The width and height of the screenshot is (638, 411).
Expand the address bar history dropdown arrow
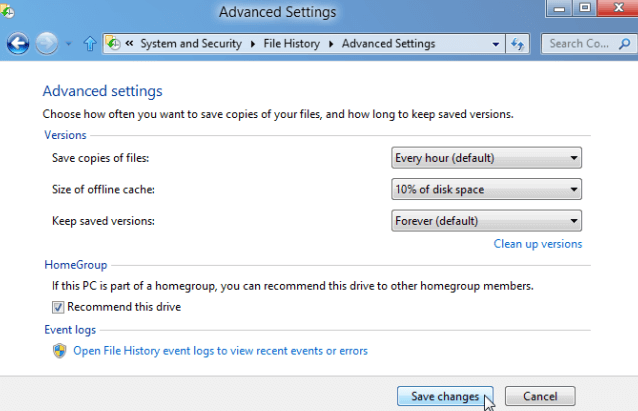click(496, 44)
